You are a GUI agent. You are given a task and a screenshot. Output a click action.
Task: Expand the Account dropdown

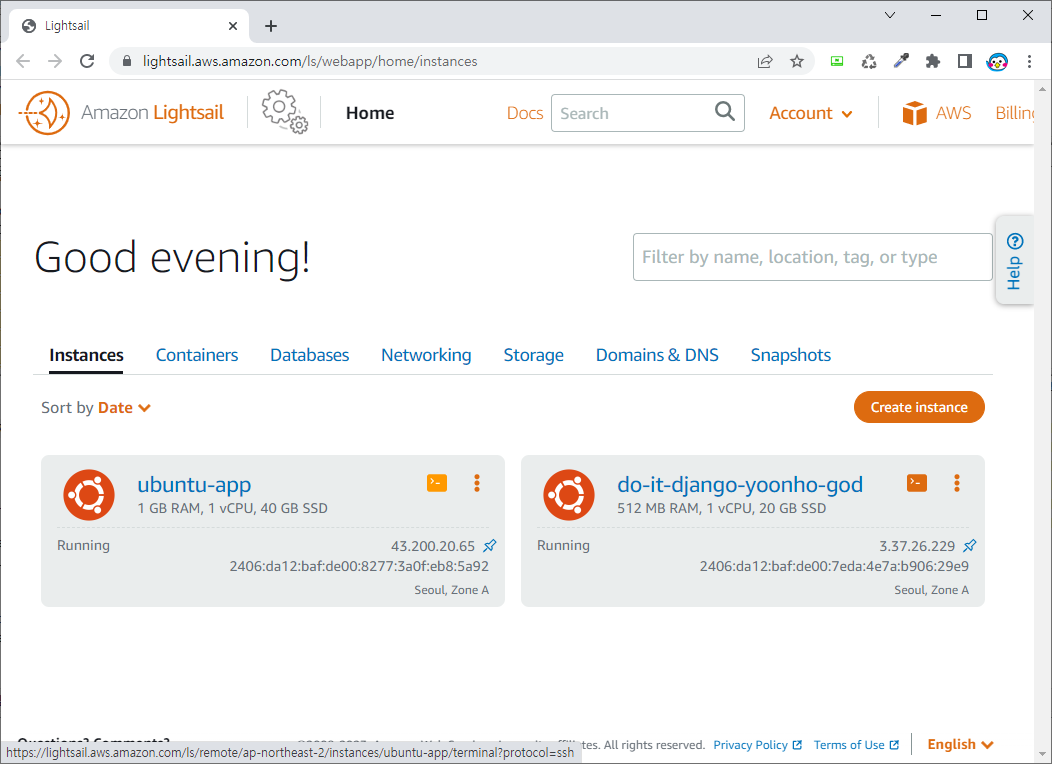click(810, 113)
